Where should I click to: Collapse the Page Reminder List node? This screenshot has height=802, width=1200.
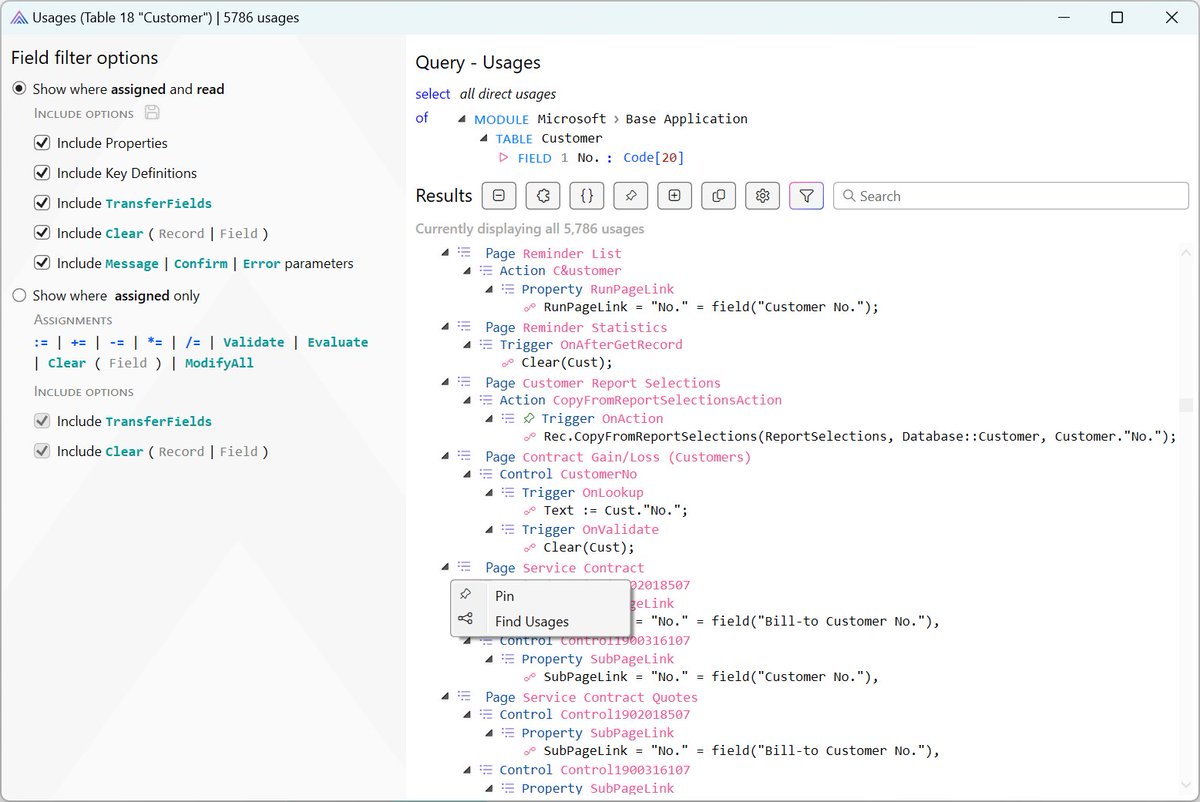[x=445, y=253]
